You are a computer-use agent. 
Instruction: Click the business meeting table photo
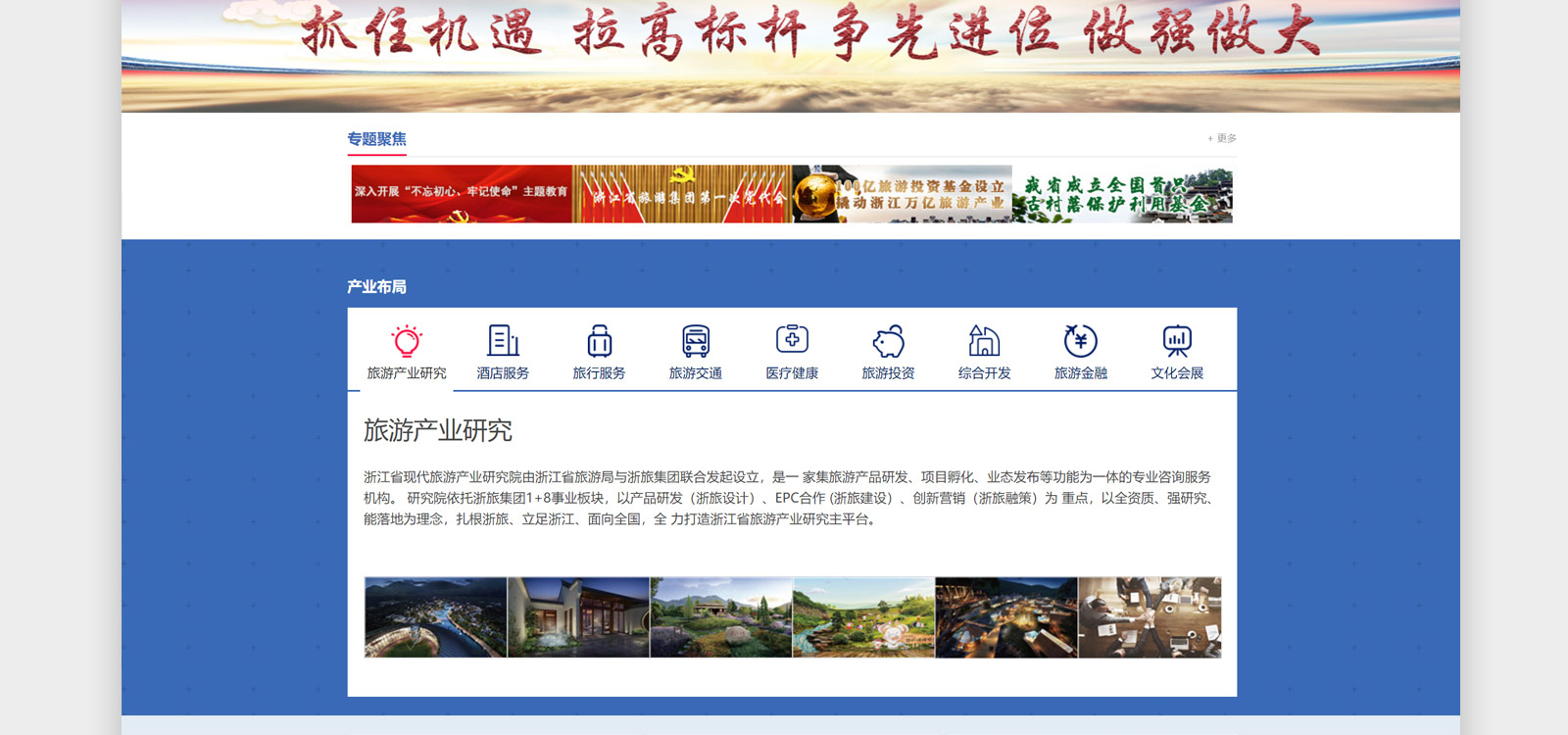coord(1150,616)
